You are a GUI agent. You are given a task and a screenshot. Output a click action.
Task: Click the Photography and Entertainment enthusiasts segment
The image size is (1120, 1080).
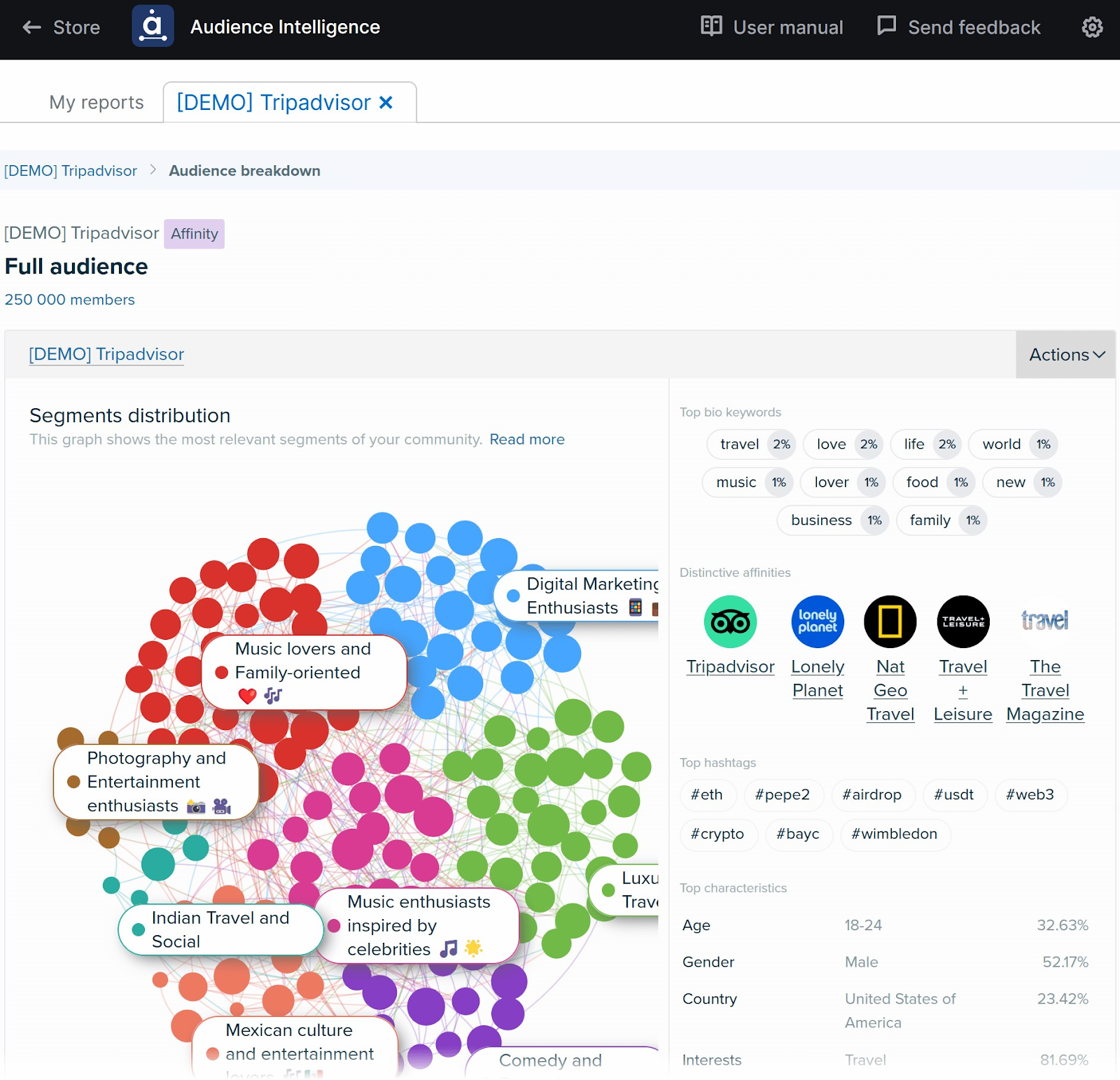point(156,782)
